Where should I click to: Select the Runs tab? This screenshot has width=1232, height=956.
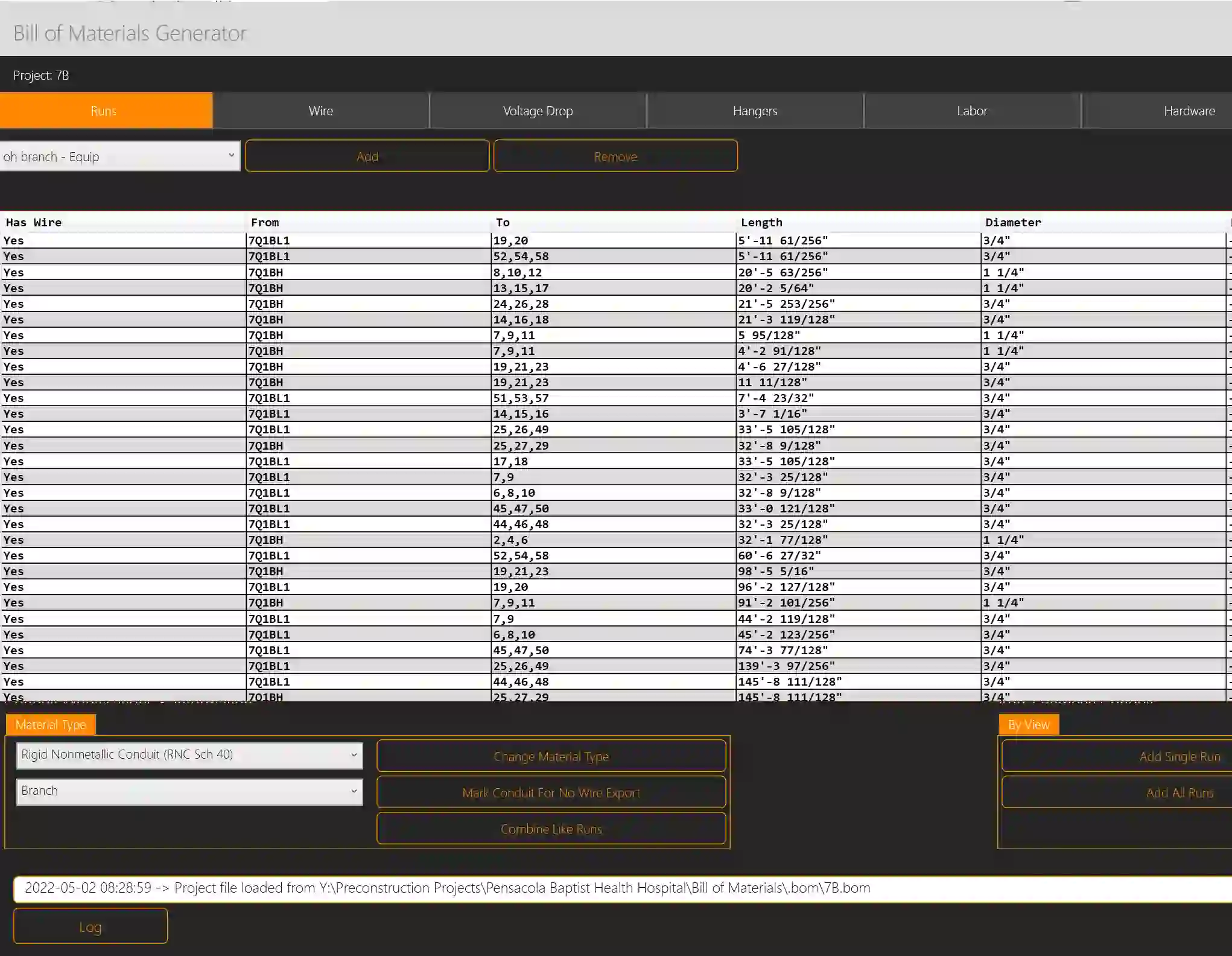click(106, 110)
